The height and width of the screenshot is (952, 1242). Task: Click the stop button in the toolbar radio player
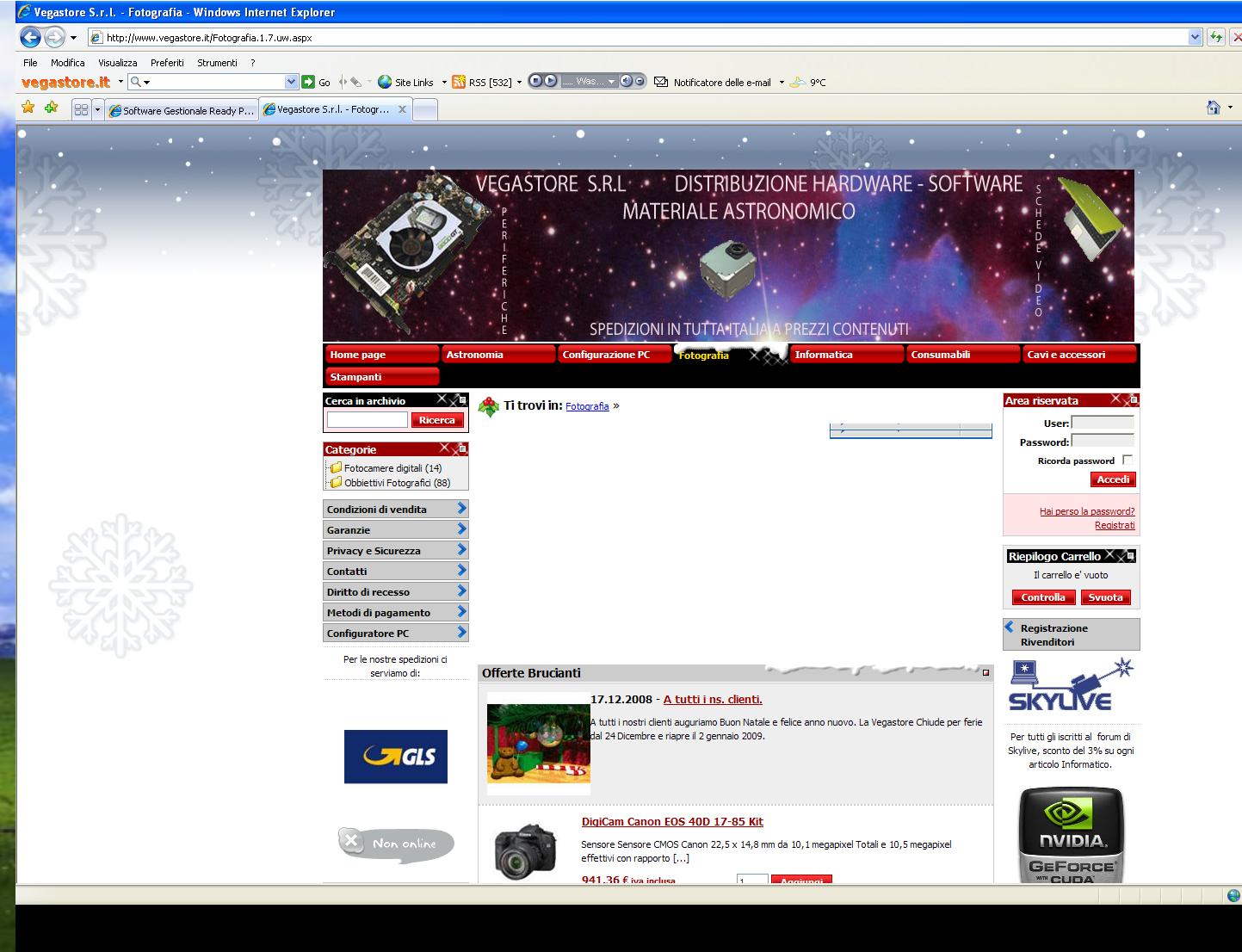535,81
